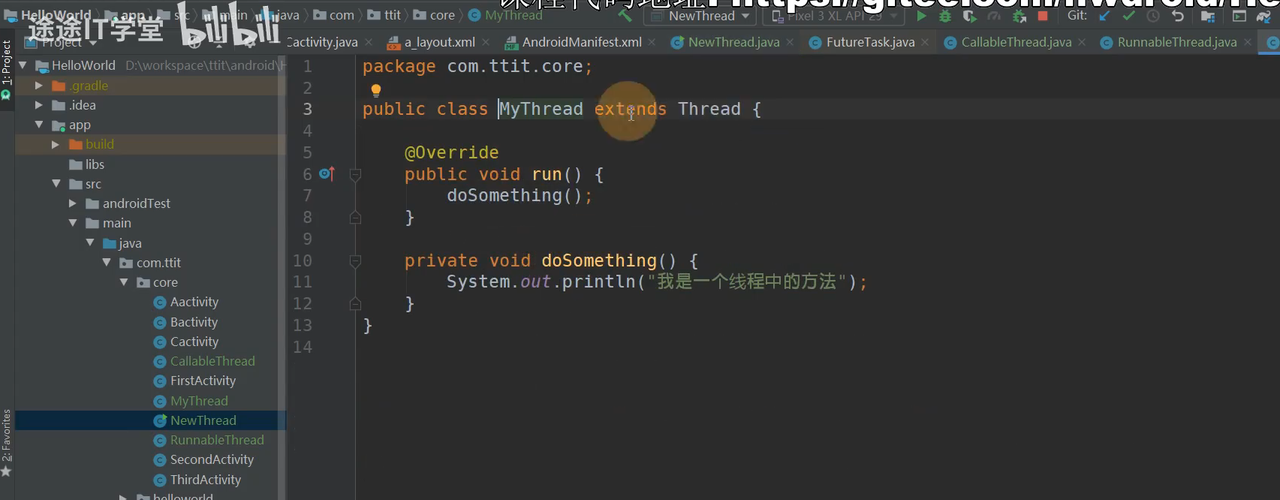1280x500 pixels.
Task: Click the Make Project hammer icon
Action: (x=625, y=16)
